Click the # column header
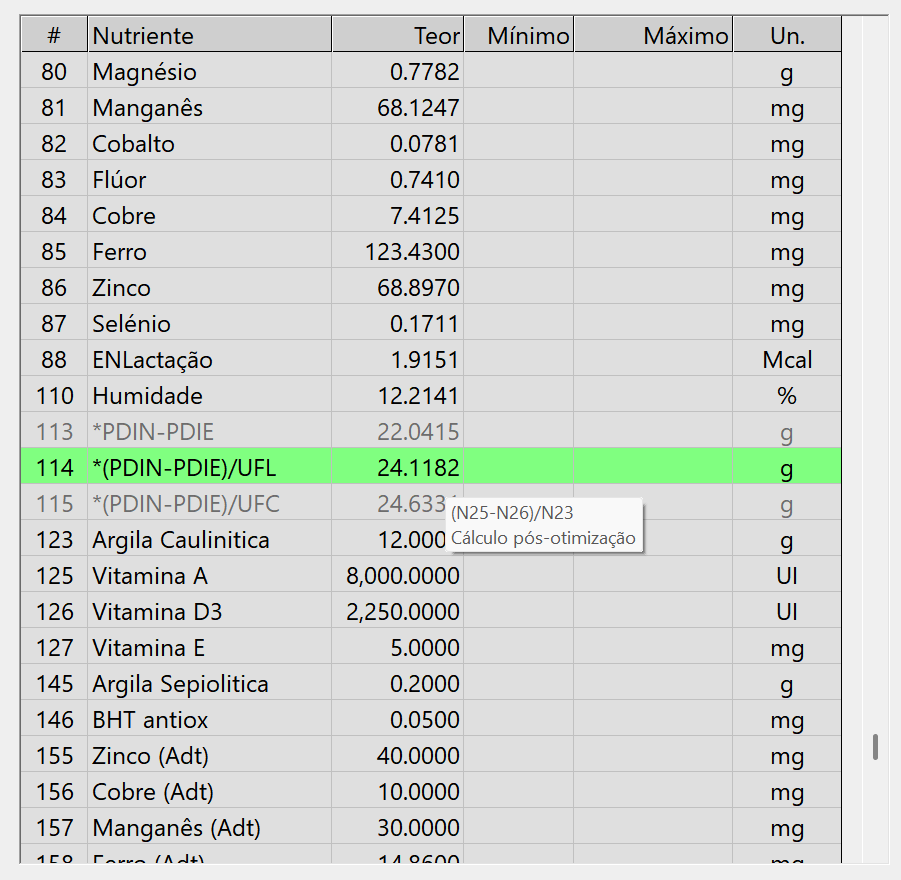This screenshot has height=880, width=901. point(54,36)
